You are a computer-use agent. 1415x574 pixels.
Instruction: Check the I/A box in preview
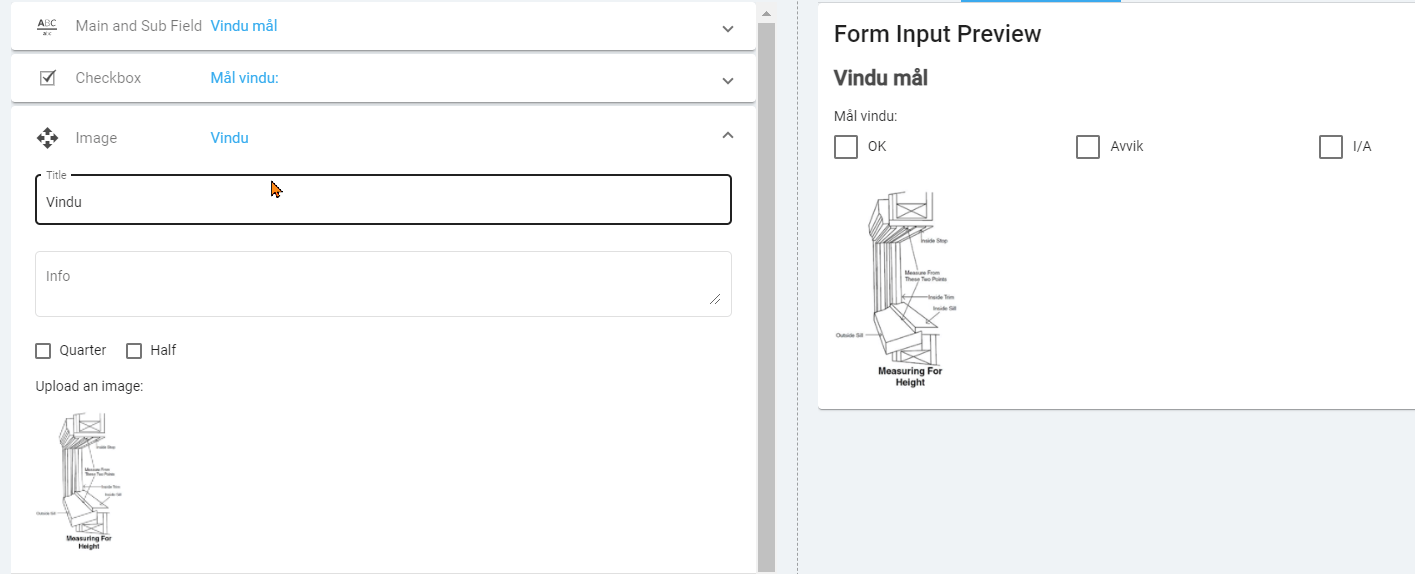(1331, 147)
